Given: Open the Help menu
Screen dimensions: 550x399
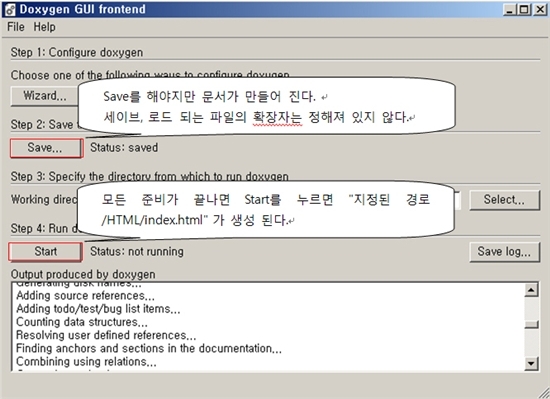Looking at the screenshot, I should (x=45, y=27).
